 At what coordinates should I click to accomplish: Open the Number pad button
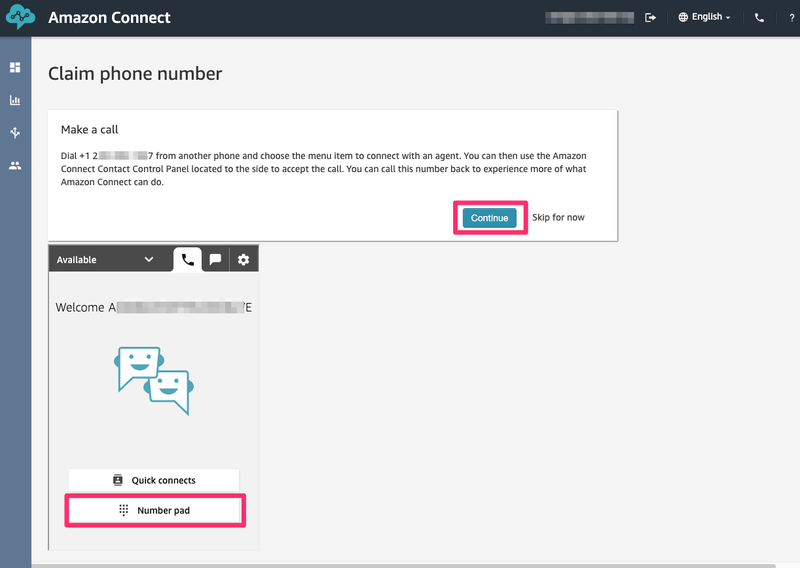point(154,510)
